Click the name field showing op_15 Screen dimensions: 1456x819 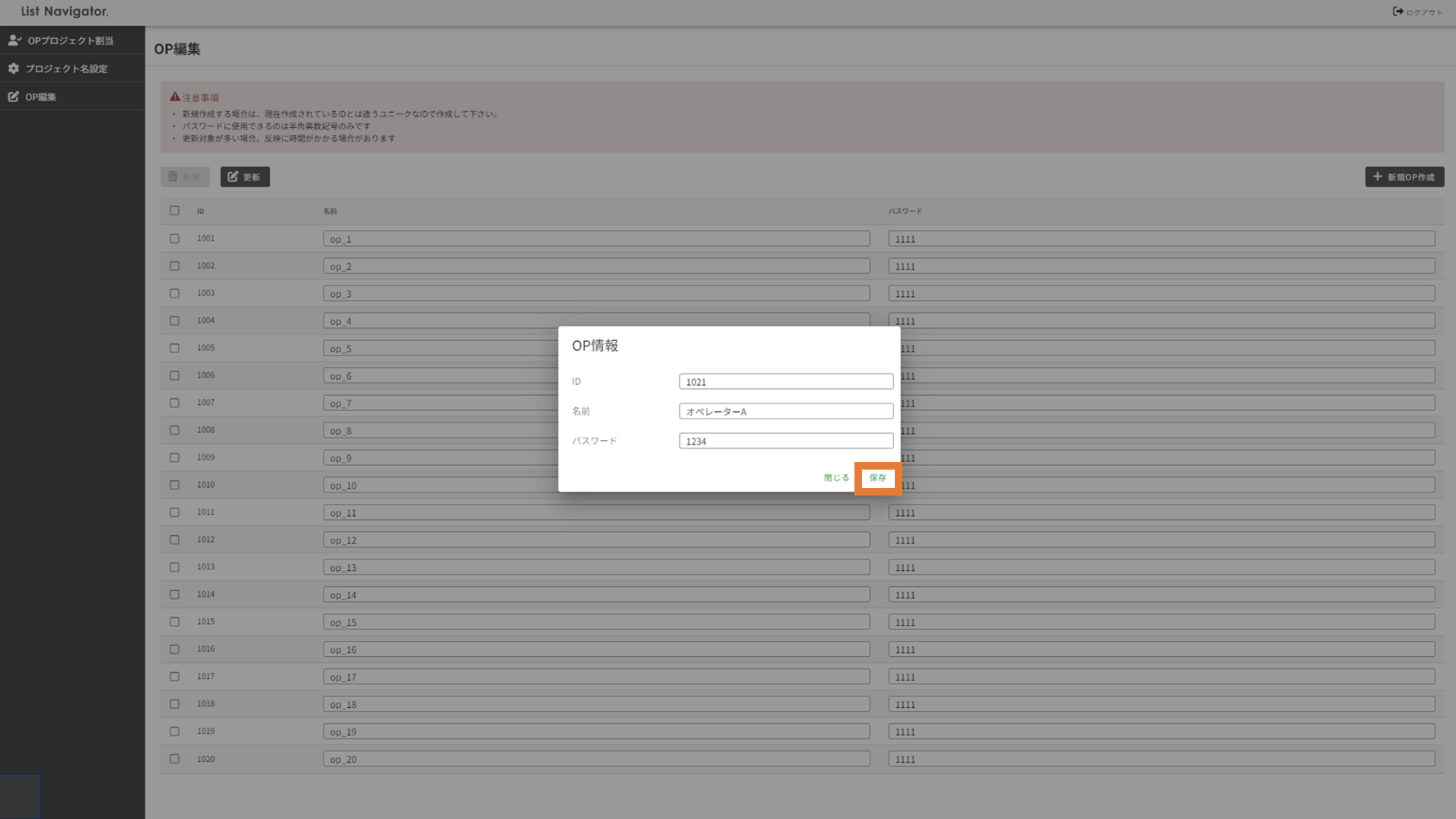(x=595, y=622)
